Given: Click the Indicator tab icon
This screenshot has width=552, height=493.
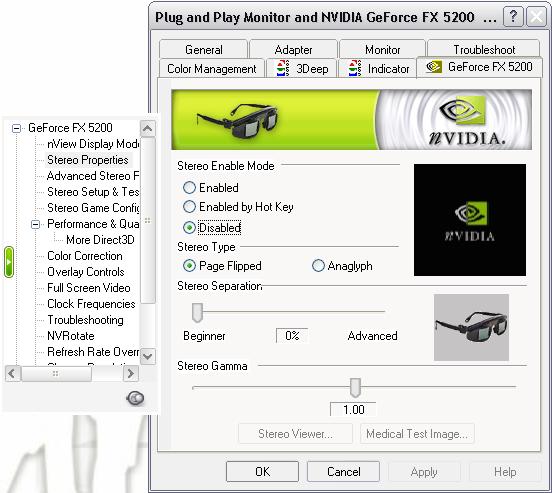Looking at the screenshot, I should tap(355, 68).
